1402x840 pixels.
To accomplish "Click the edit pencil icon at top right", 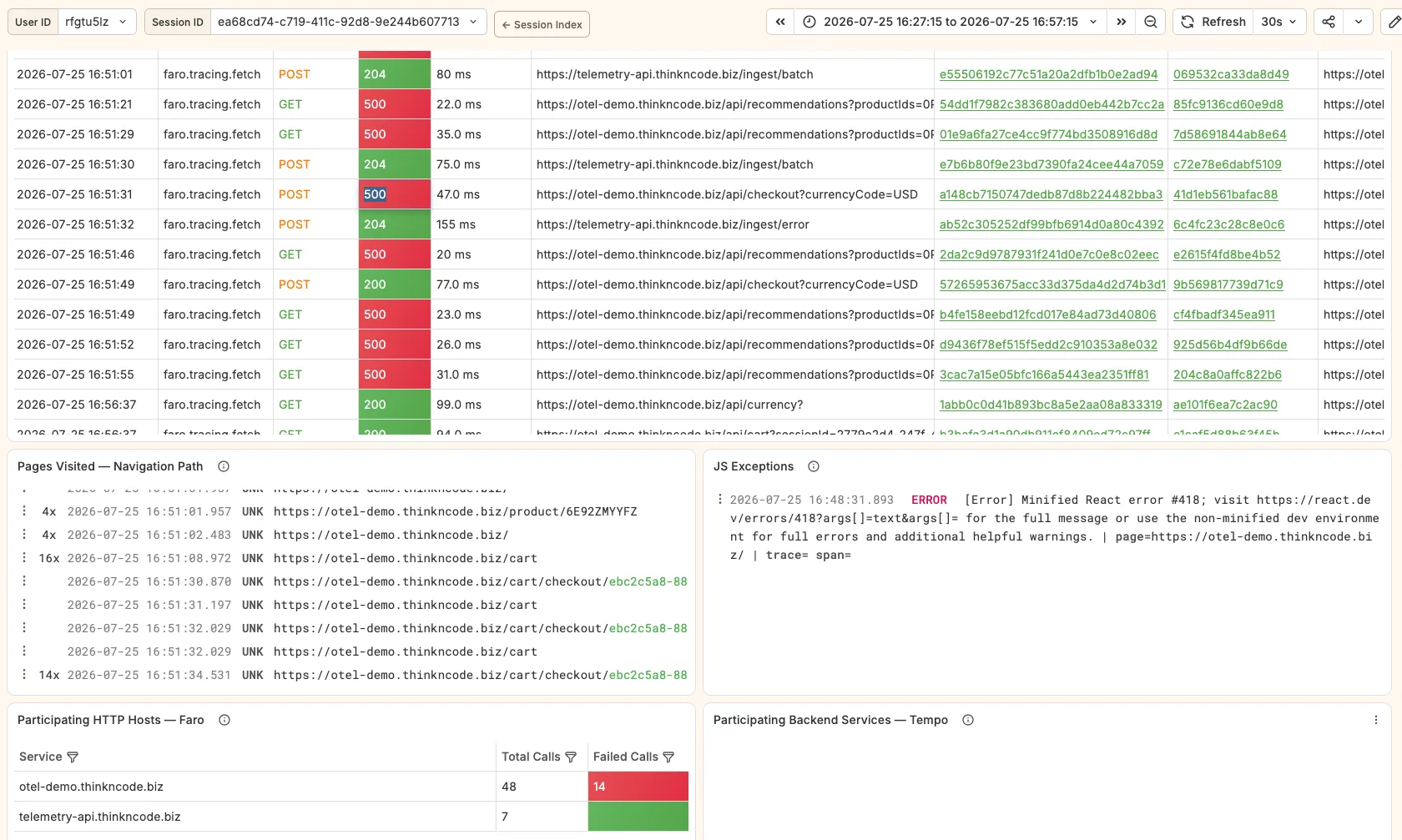I will (1393, 22).
